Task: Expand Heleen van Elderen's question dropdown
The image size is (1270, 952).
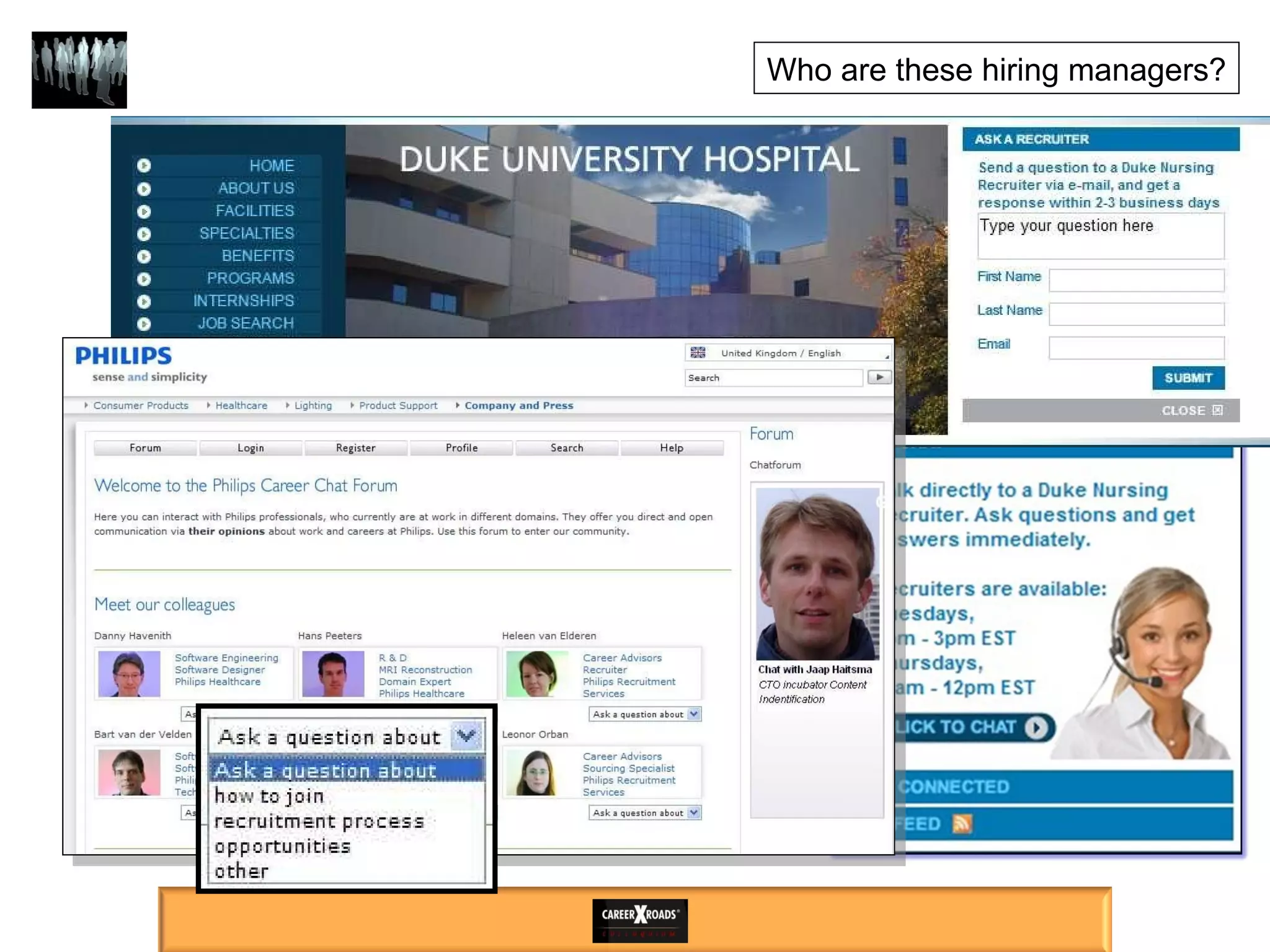Action: tap(694, 714)
